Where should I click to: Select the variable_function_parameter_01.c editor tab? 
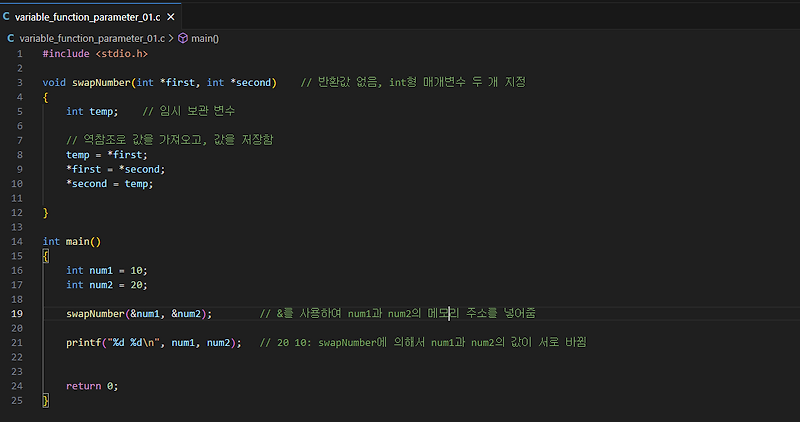point(90,17)
